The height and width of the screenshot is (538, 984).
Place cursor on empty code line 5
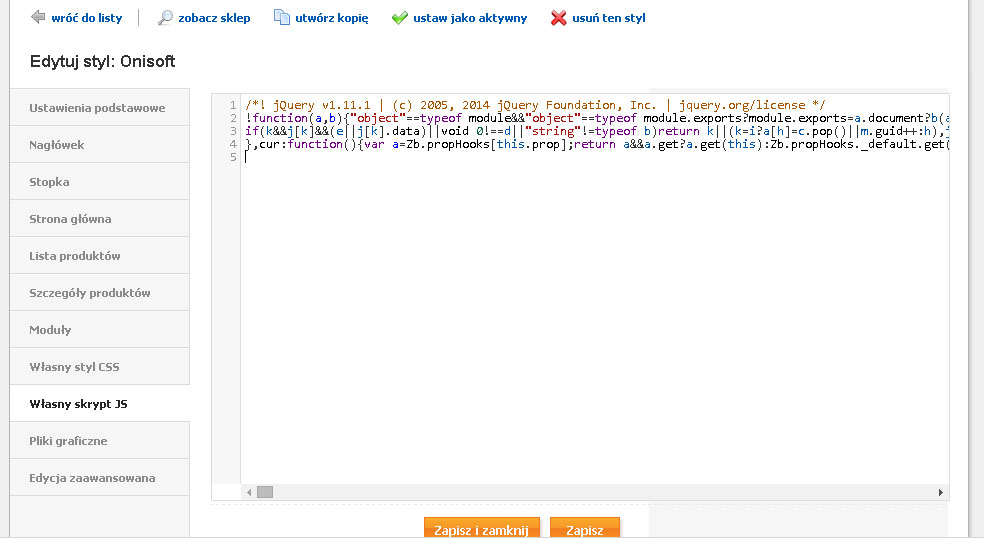coord(594,157)
